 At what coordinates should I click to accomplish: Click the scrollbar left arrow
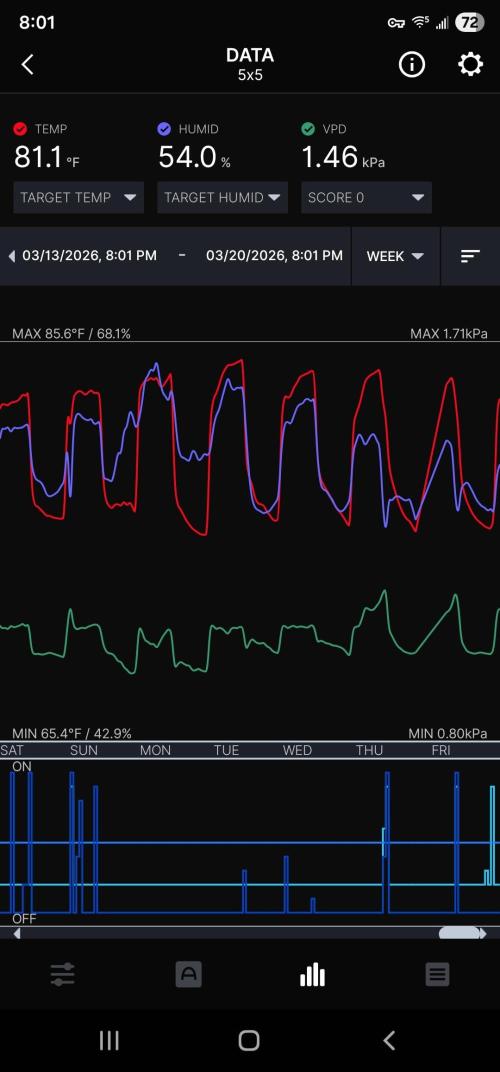click(x=16, y=933)
